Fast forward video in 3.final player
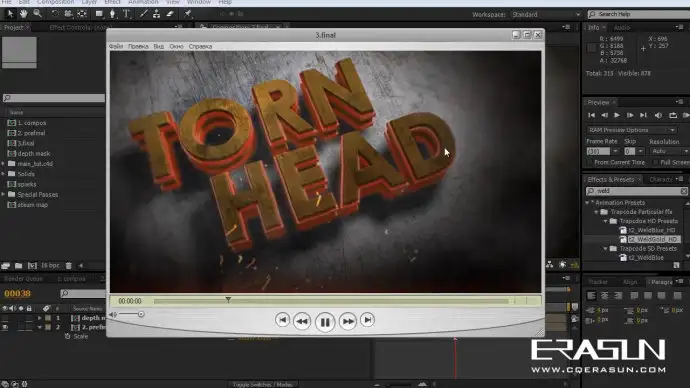 348,321
